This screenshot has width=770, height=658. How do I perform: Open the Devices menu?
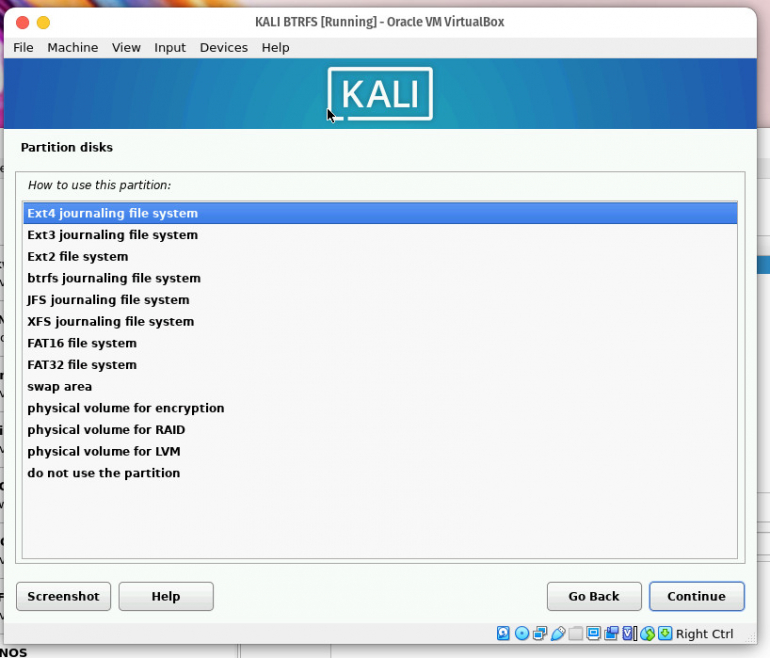click(223, 48)
